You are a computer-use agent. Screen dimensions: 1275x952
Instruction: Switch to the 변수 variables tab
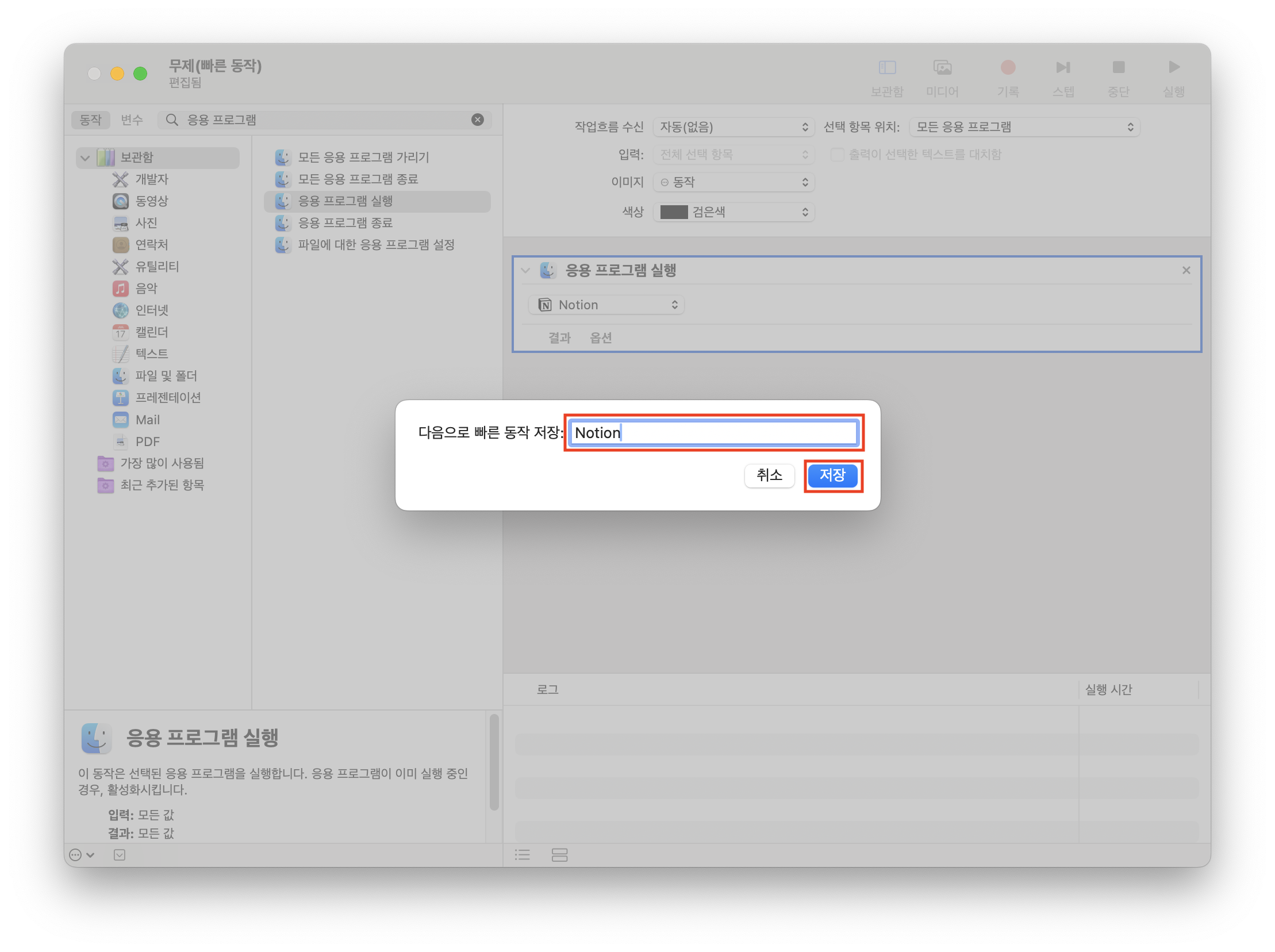(132, 120)
